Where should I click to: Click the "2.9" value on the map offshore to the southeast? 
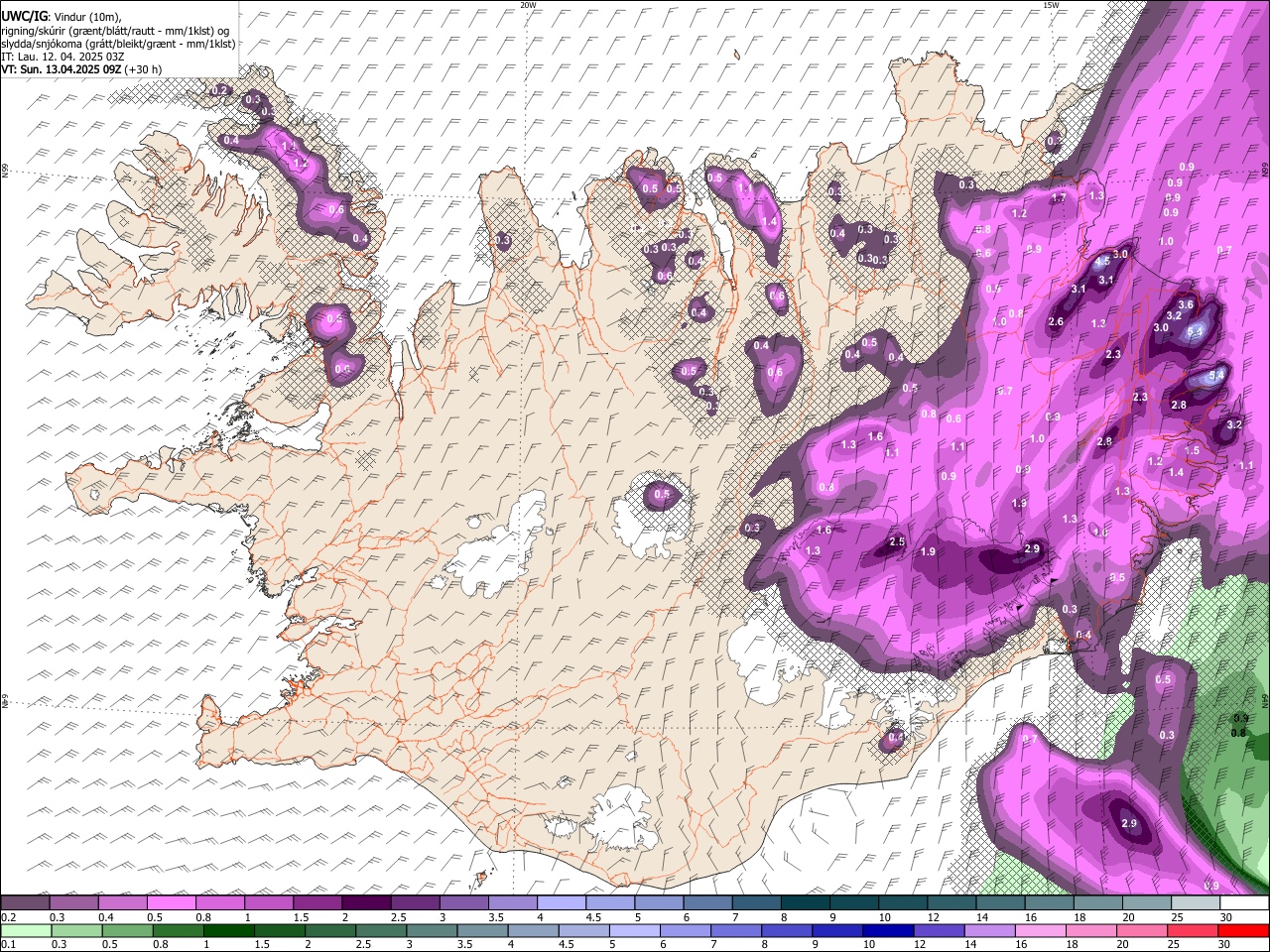click(1128, 823)
